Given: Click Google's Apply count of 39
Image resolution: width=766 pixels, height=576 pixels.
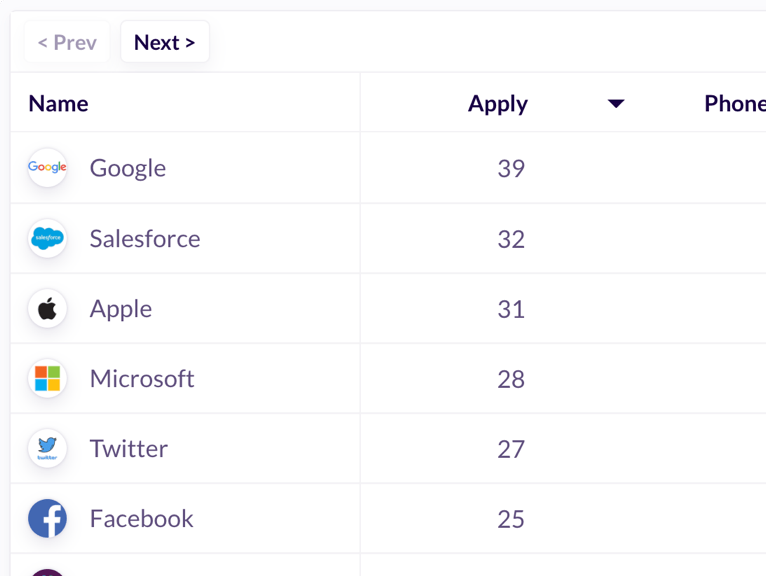Looking at the screenshot, I should coord(511,169).
